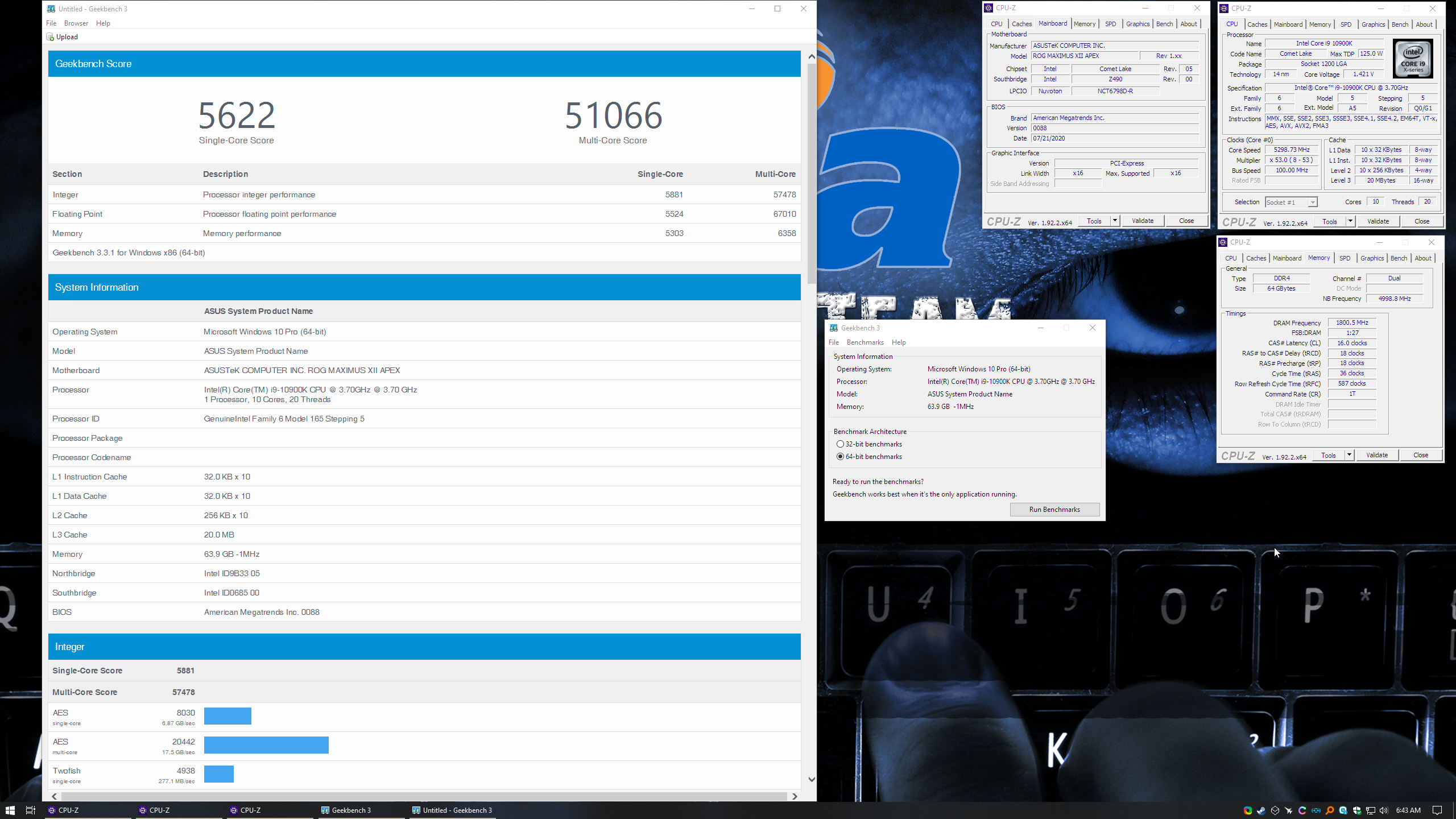The image size is (1456, 819).
Task: Click Validate in Mainboard CPU-Z window
Action: tap(1143, 221)
